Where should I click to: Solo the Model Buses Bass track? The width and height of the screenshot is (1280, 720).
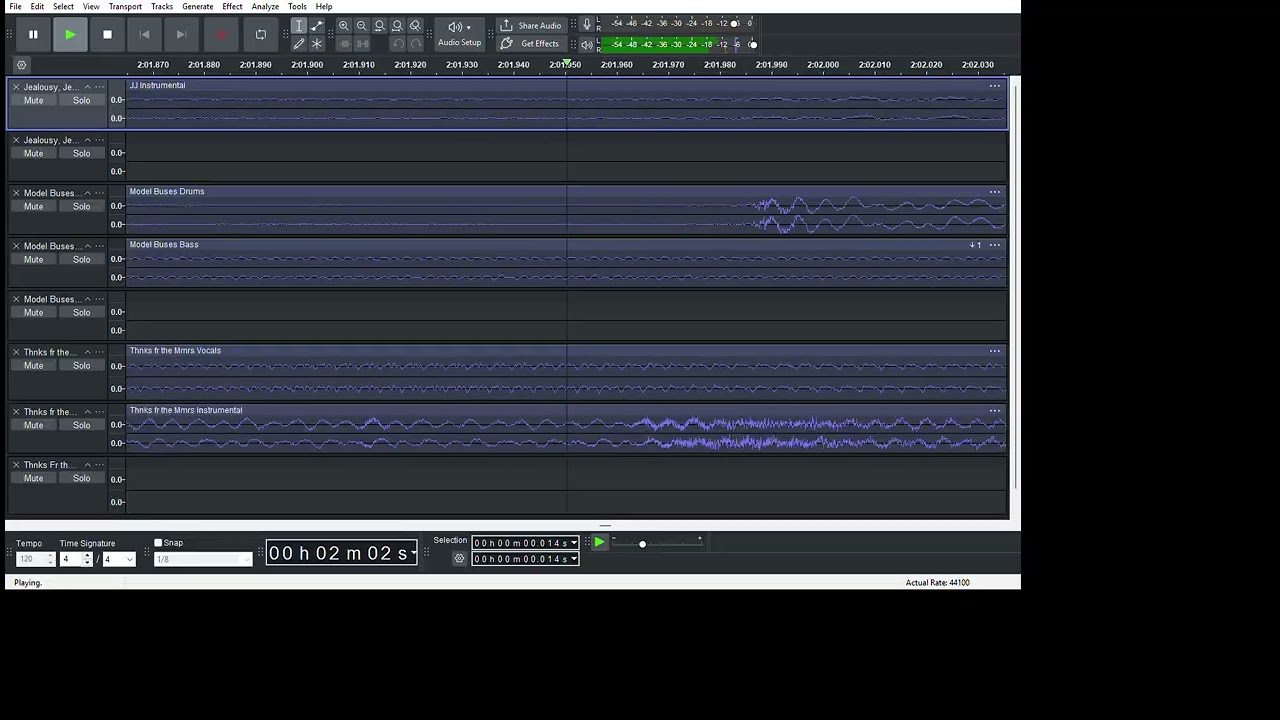click(81, 259)
